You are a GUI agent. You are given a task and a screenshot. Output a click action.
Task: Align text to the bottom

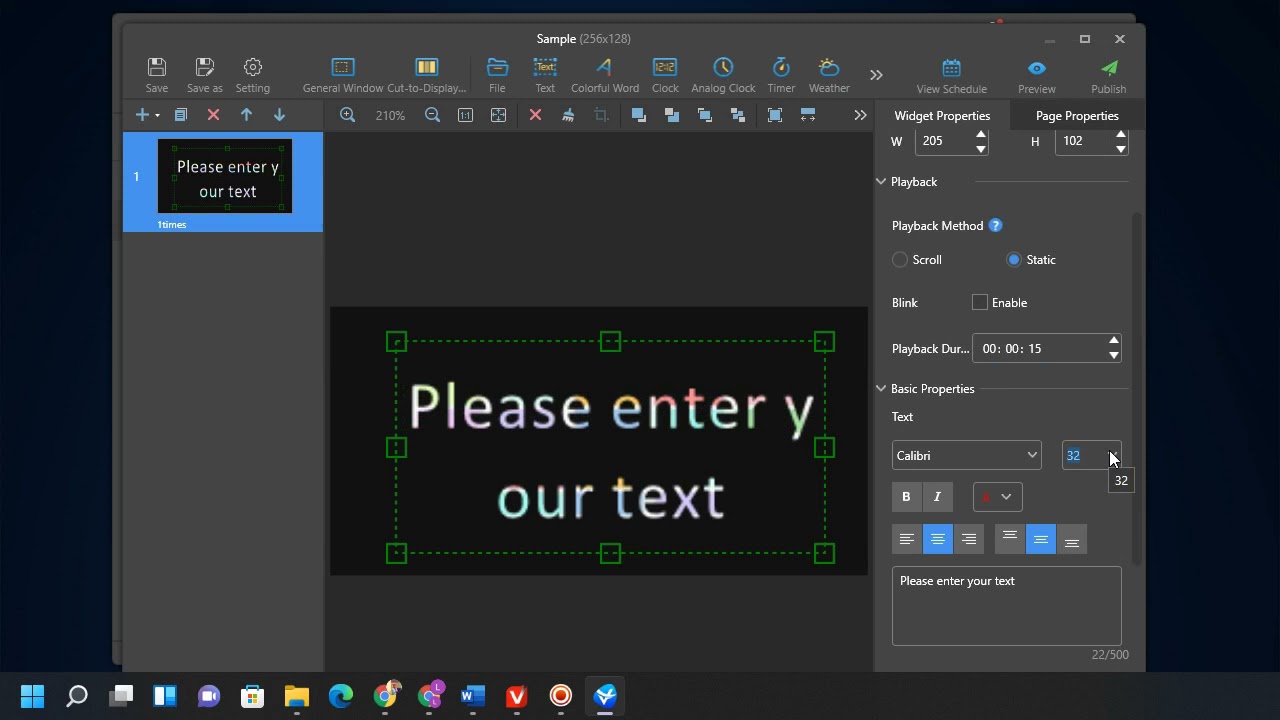tap(1072, 539)
